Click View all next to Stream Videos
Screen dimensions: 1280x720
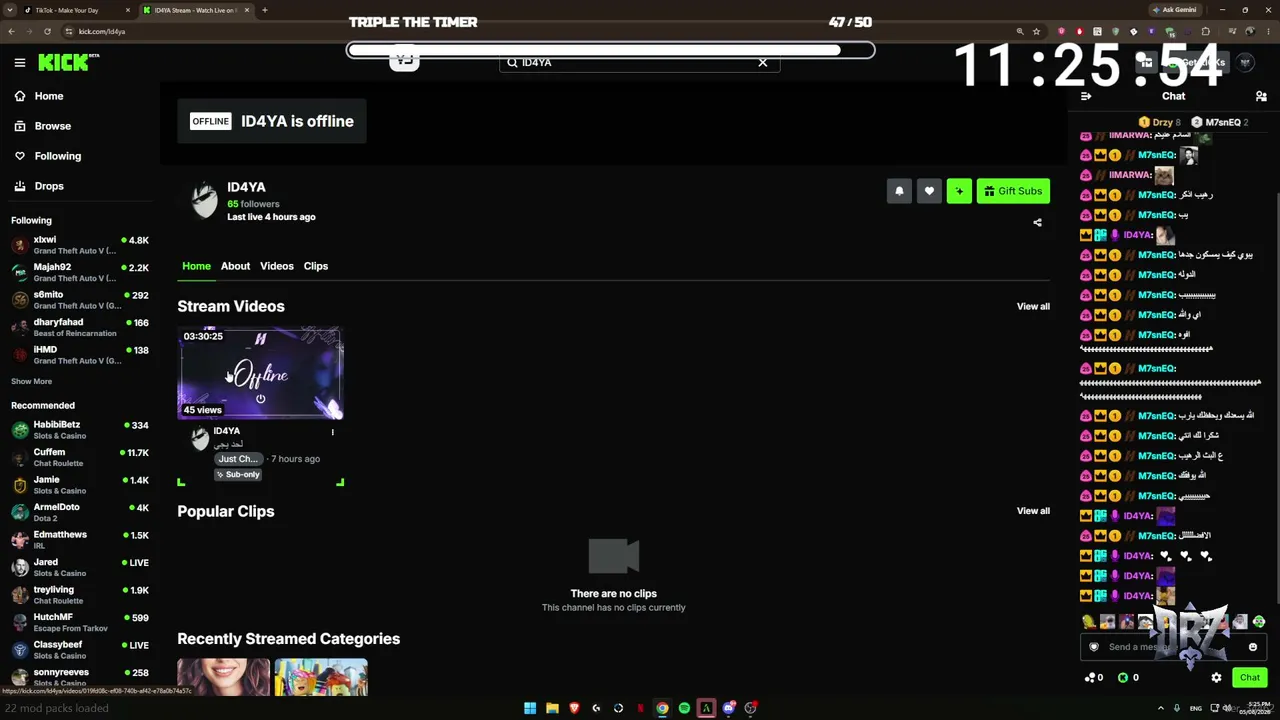click(x=1033, y=307)
